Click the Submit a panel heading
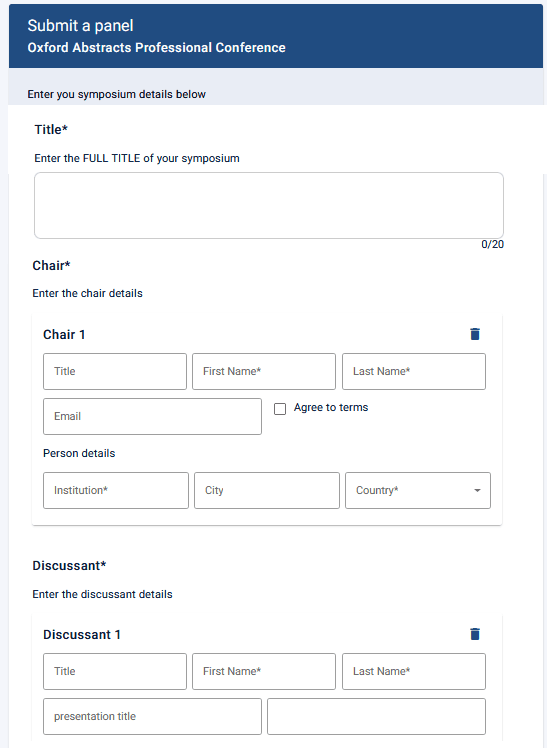Viewport: 547px width, 748px height. [x=80, y=26]
